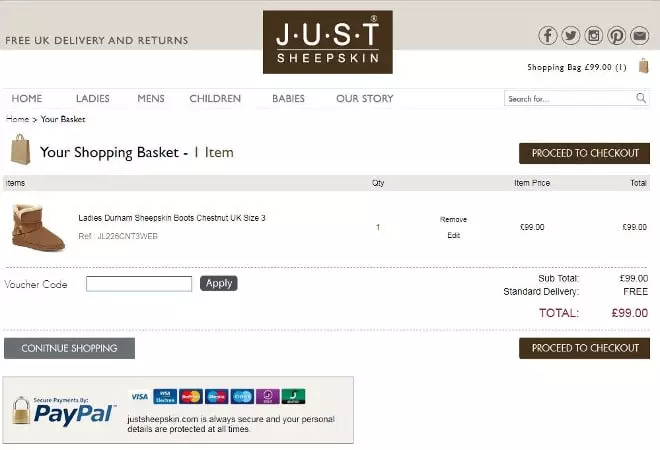Screen dimensions: 660x450
Task: Click the Maestro card icon
Action: pos(216,397)
